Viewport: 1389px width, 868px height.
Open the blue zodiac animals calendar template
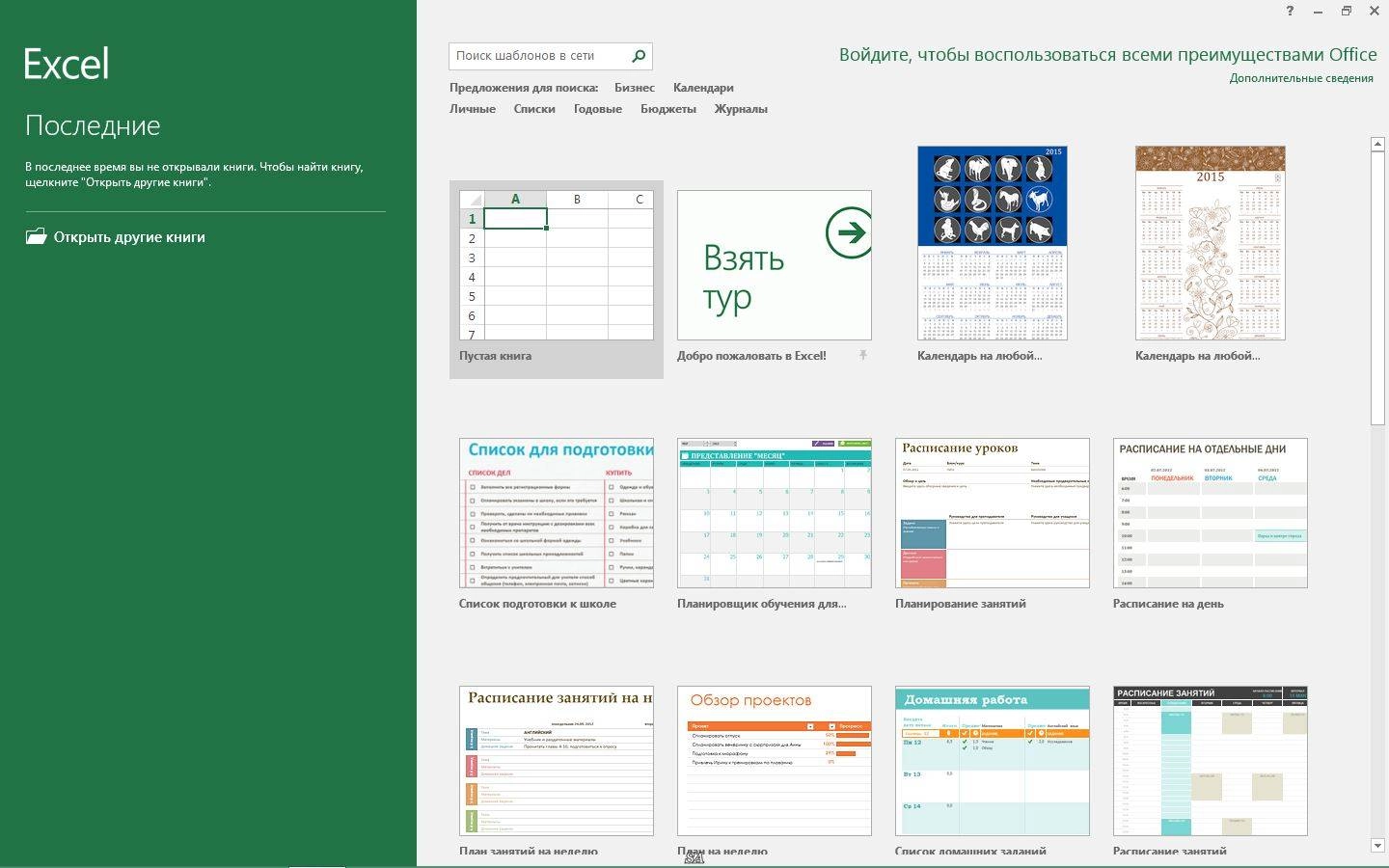coord(993,243)
